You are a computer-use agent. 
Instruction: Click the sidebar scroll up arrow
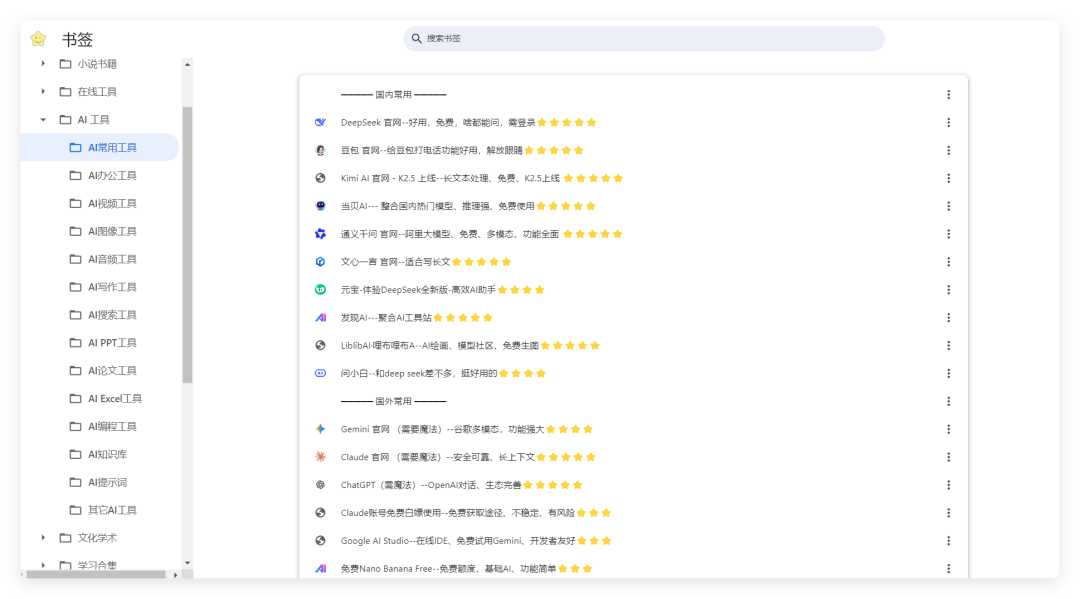click(187, 64)
